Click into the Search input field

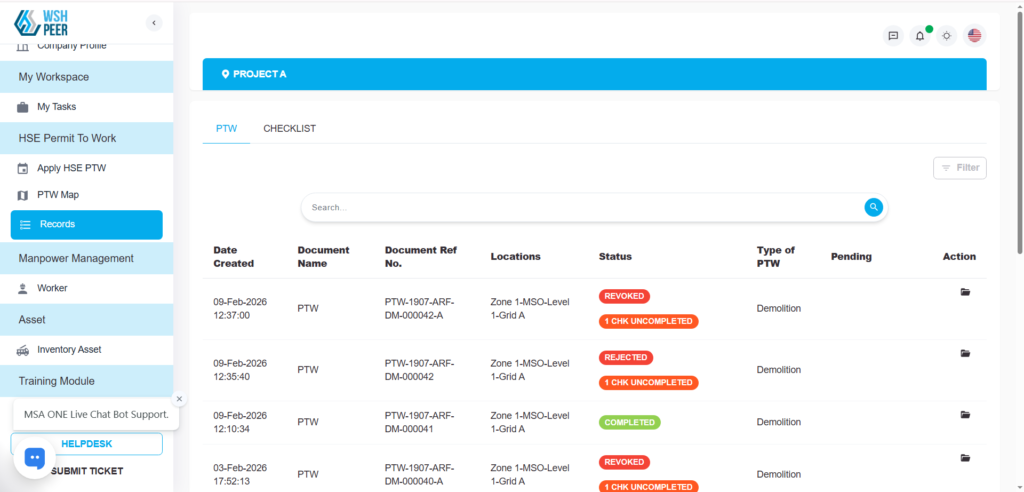[580, 208]
